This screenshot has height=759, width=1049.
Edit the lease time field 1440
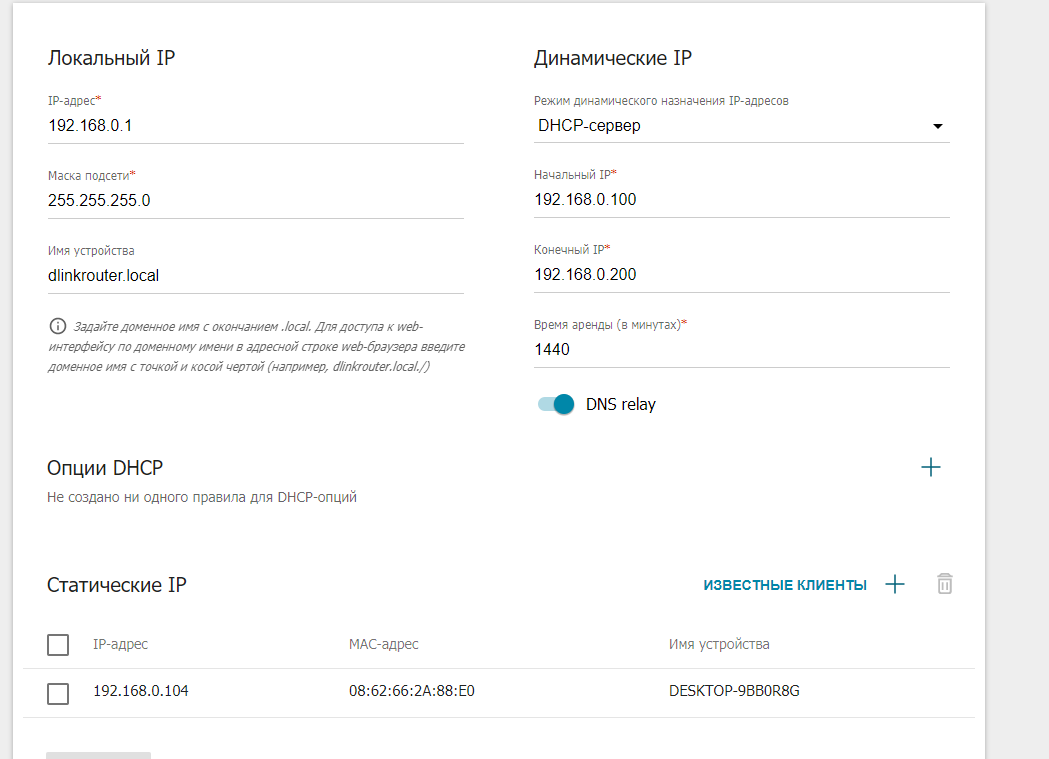pyautogui.click(x=741, y=350)
